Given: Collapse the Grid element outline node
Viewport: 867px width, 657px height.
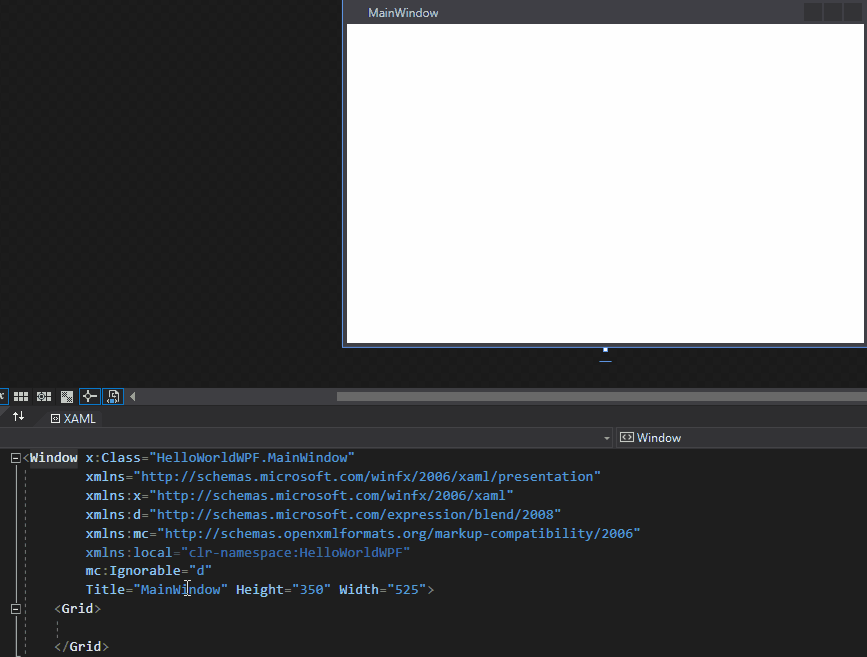Looking at the screenshot, I should [15, 609].
